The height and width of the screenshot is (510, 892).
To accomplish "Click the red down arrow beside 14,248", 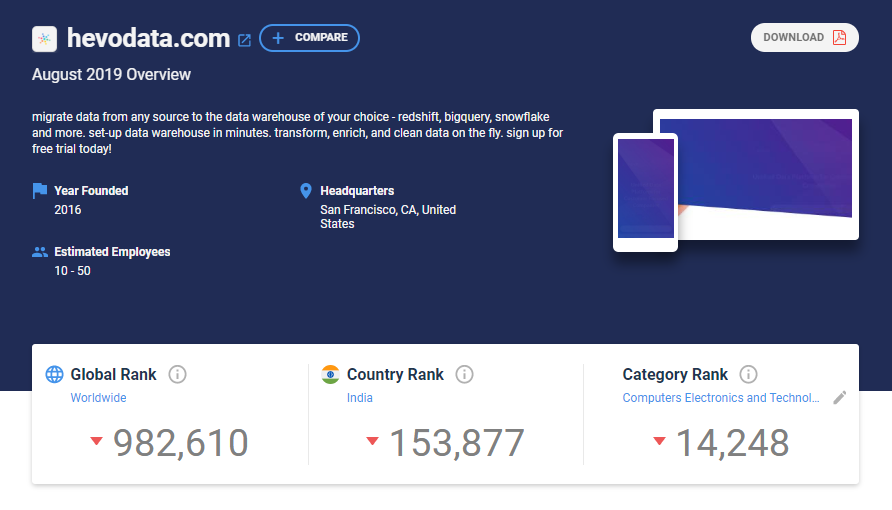I will (x=659, y=441).
